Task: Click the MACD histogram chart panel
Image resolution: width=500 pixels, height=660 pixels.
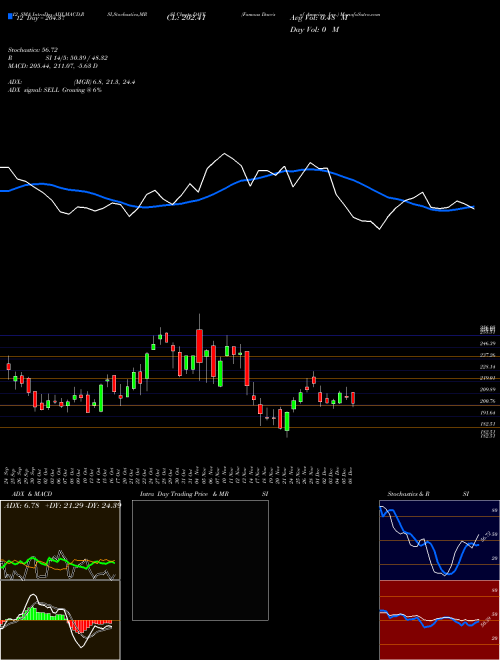Action: pos(60,620)
